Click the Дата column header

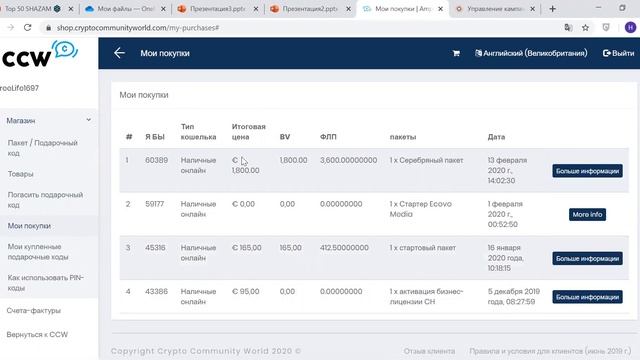(x=496, y=137)
